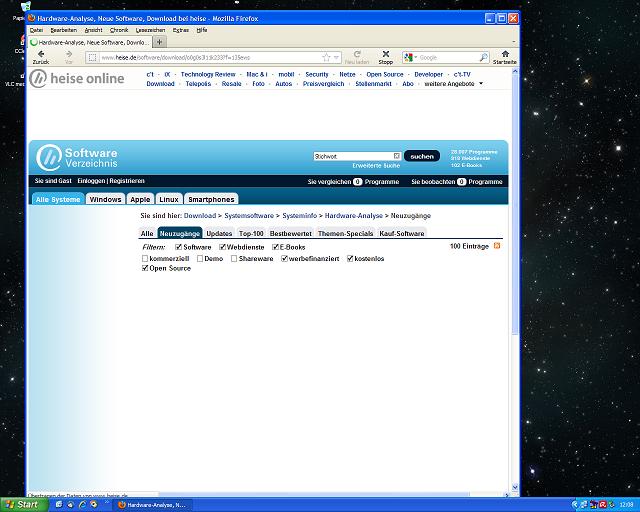The image size is (640, 512).
Task: Expand quick launch overflow chevron
Action: (x=107, y=502)
